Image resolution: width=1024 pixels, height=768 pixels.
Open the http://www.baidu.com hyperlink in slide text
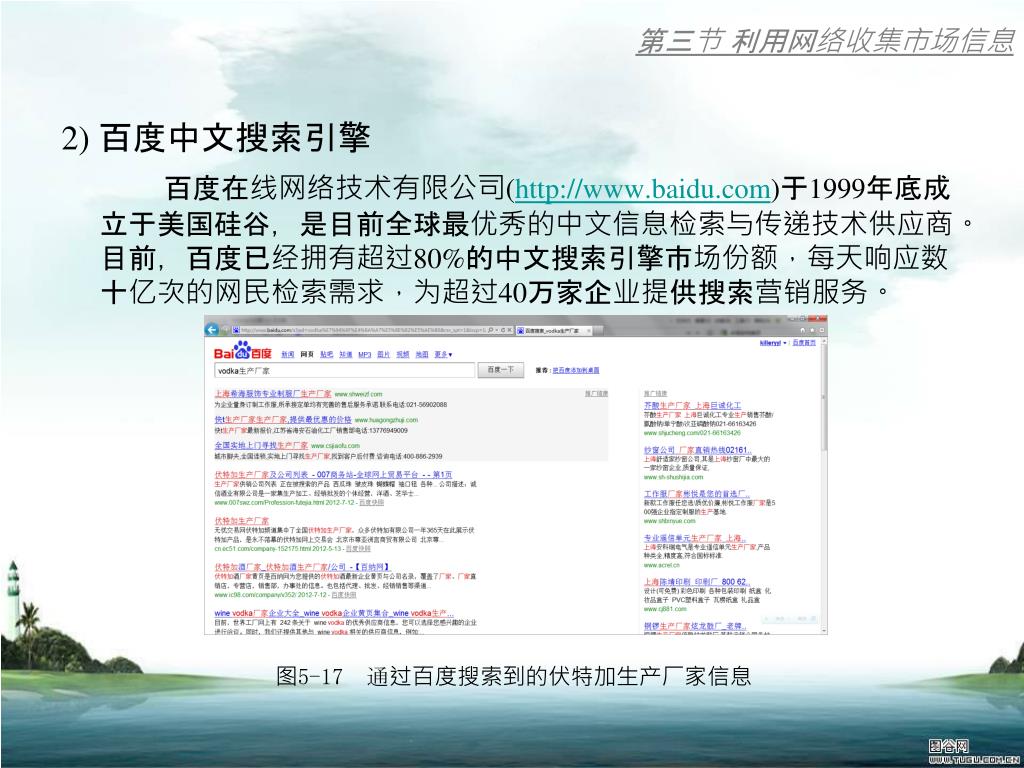(x=643, y=189)
